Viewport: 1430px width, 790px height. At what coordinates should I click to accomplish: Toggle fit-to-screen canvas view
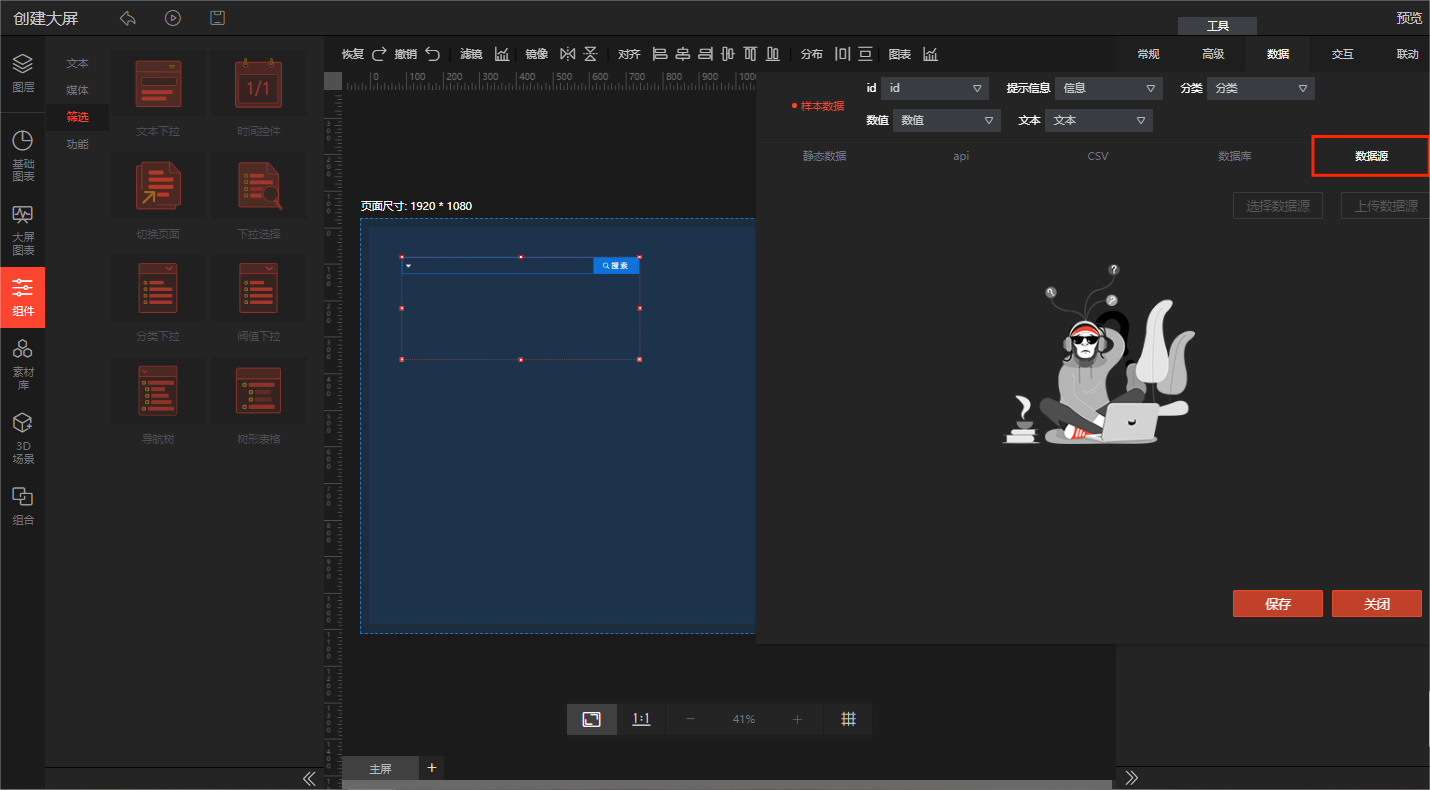[x=592, y=719]
